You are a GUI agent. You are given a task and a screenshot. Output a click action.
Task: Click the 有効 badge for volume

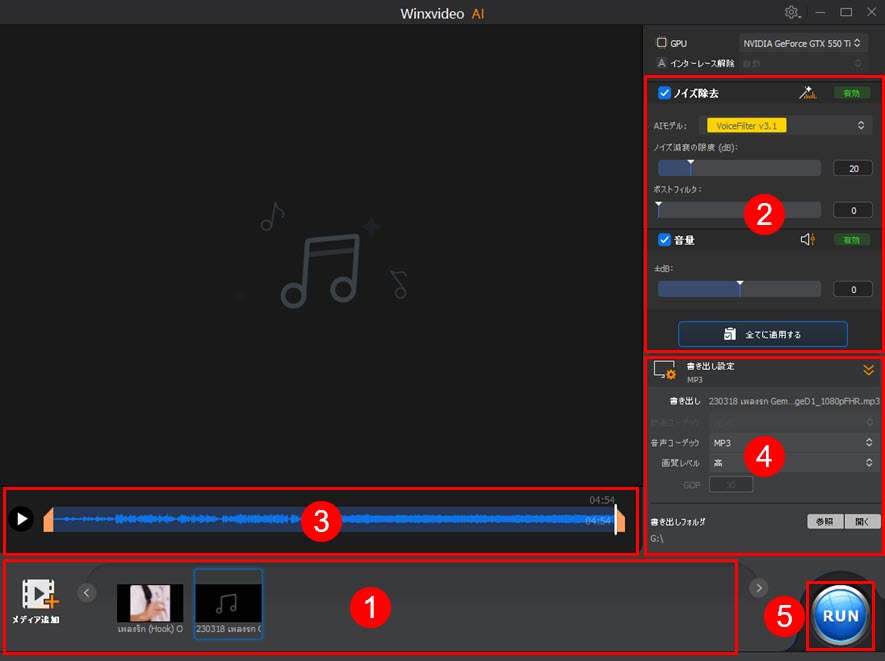(x=851, y=240)
